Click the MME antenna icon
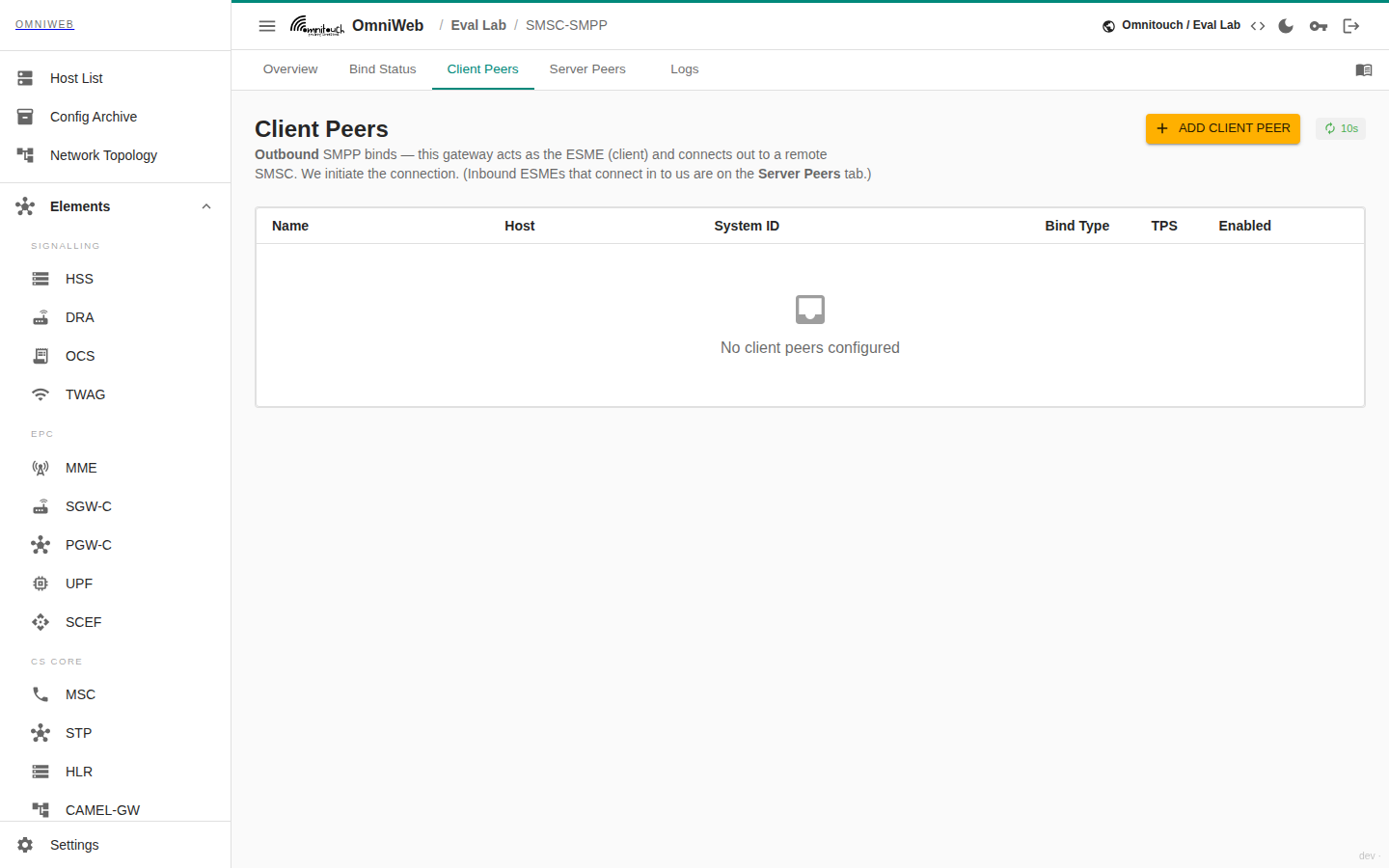 pyautogui.click(x=41, y=468)
